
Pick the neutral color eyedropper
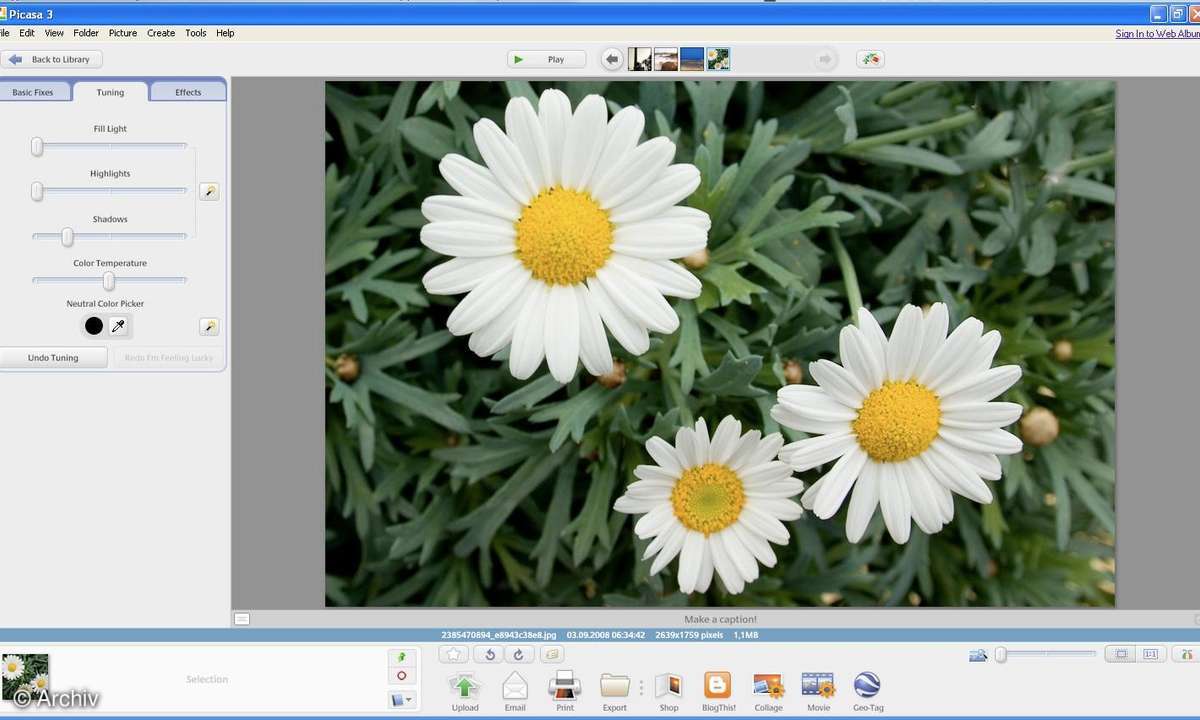pyautogui.click(x=118, y=326)
